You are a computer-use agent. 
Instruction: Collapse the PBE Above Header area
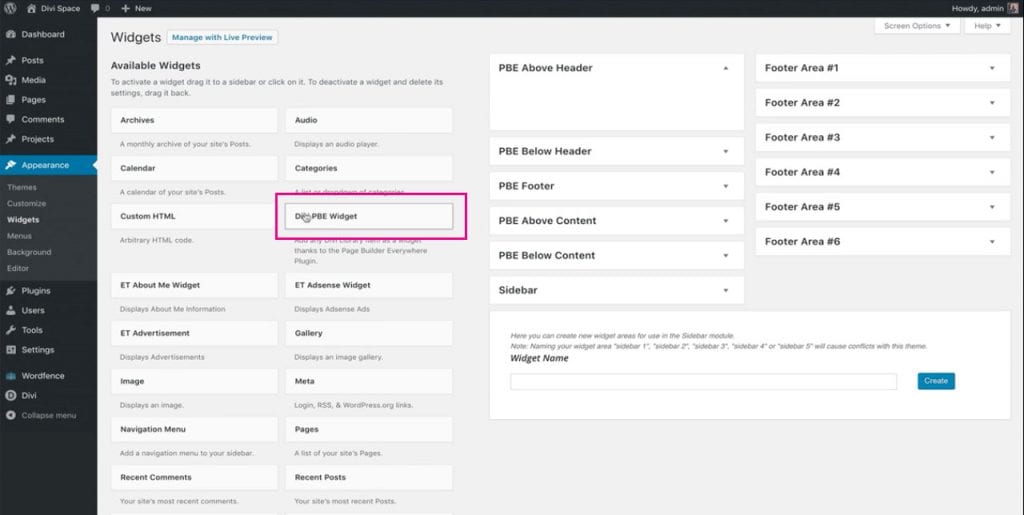(x=725, y=68)
